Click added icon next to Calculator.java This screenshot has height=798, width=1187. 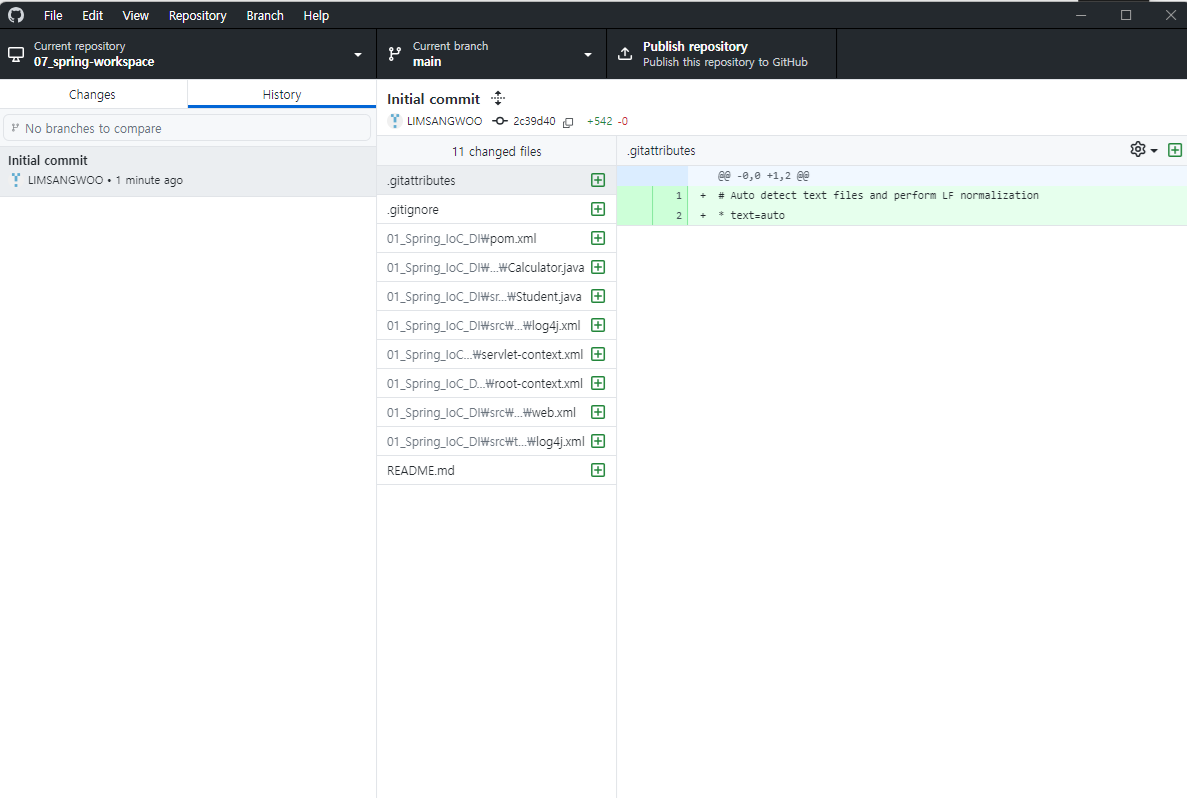tap(598, 267)
